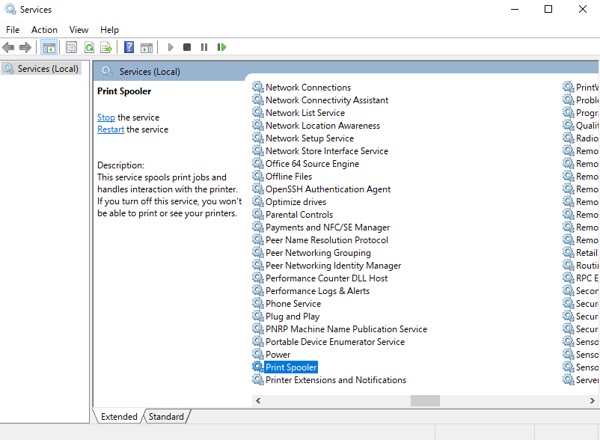The image size is (600, 440).
Task: Select Portable Device Enumerator Service
Action: [335, 341]
